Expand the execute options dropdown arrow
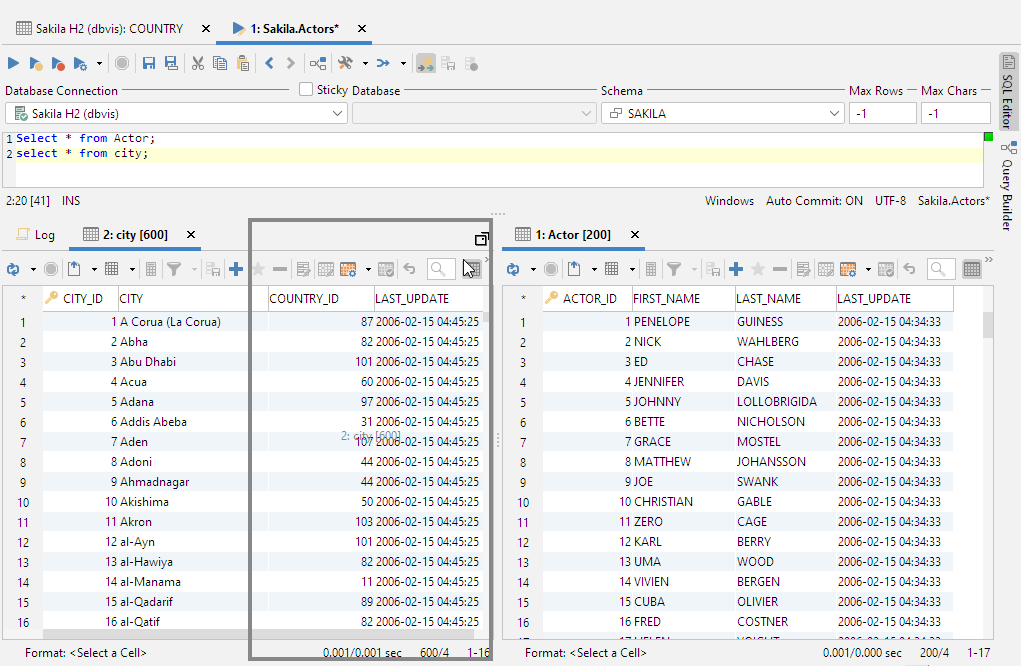 coord(99,63)
